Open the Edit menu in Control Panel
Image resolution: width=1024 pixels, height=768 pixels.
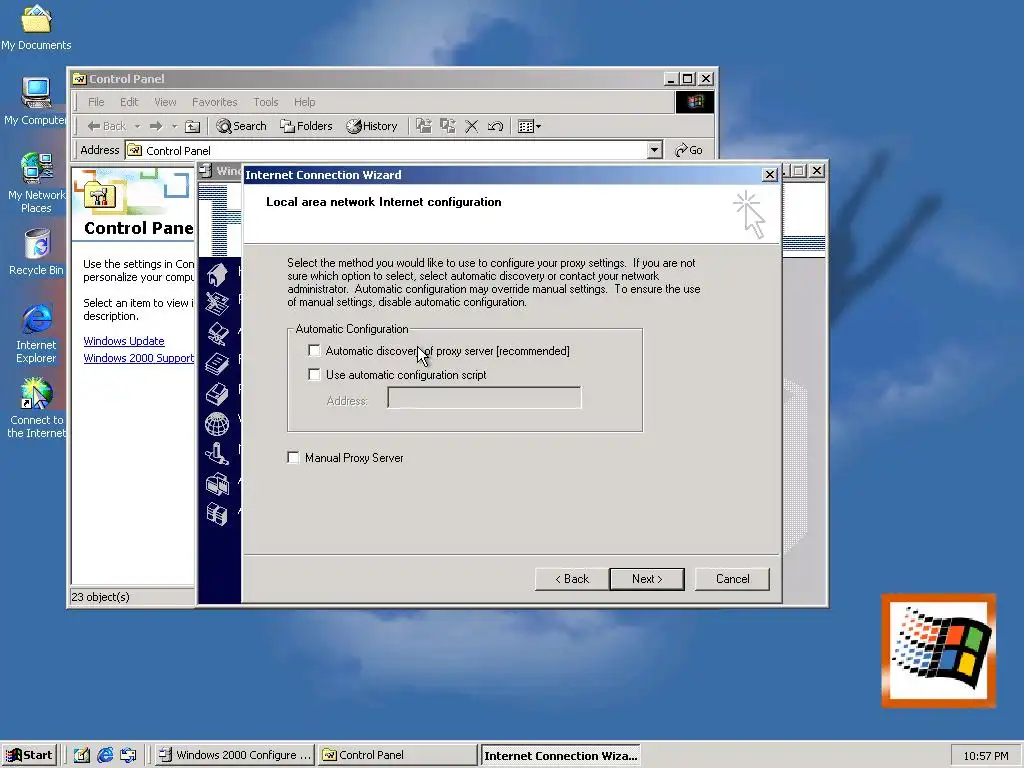click(x=129, y=102)
